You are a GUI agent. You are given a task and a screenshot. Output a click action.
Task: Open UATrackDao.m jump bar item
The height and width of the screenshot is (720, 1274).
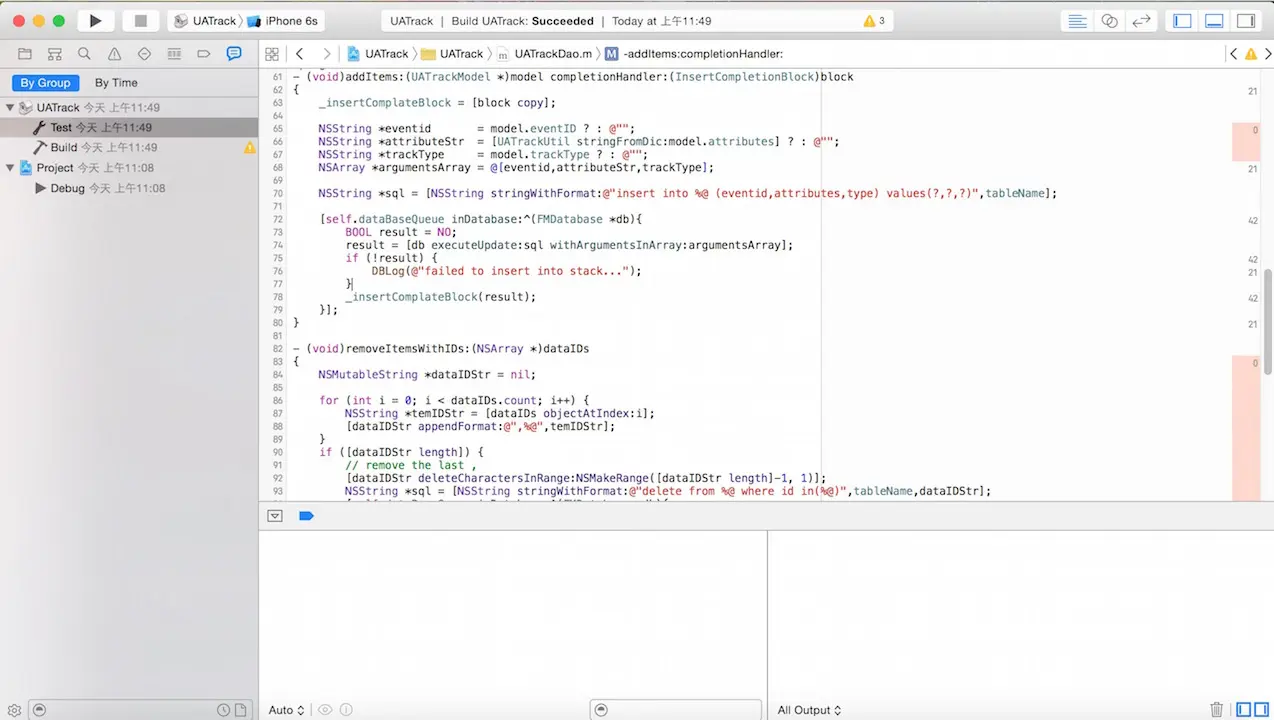[x=544, y=54]
